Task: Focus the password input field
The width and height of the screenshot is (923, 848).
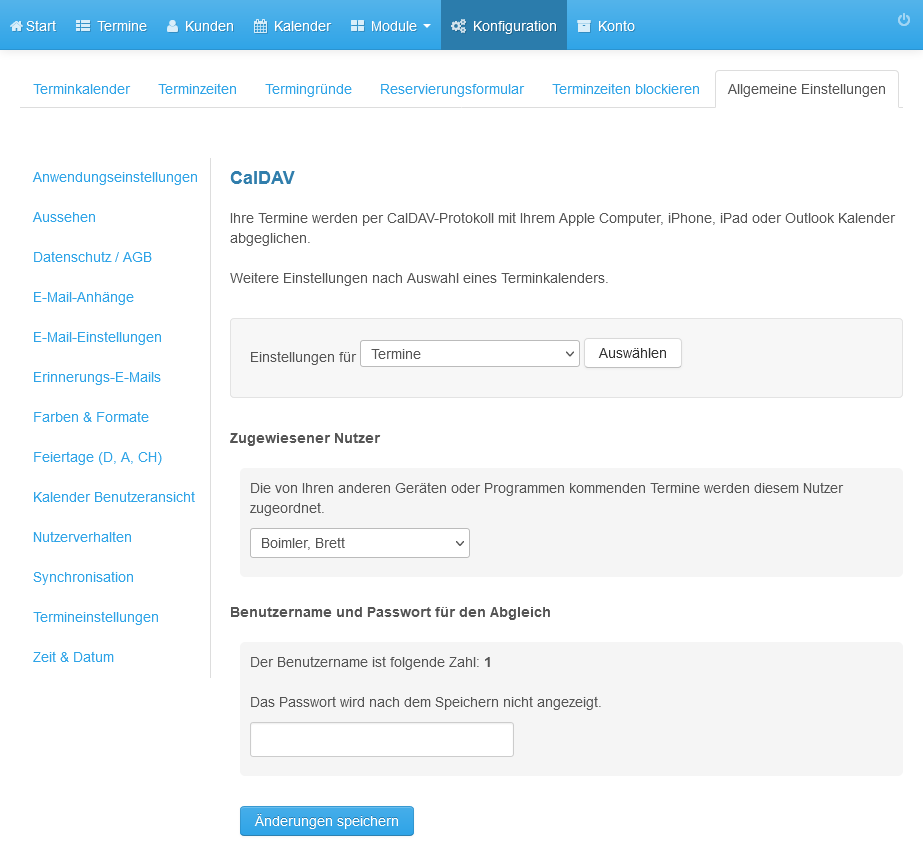Action: [x=382, y=739]
